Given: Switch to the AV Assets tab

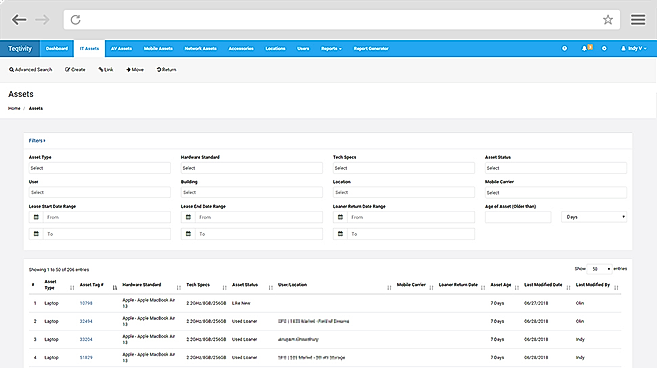Looking at the screenshot, I should [121, 49].
